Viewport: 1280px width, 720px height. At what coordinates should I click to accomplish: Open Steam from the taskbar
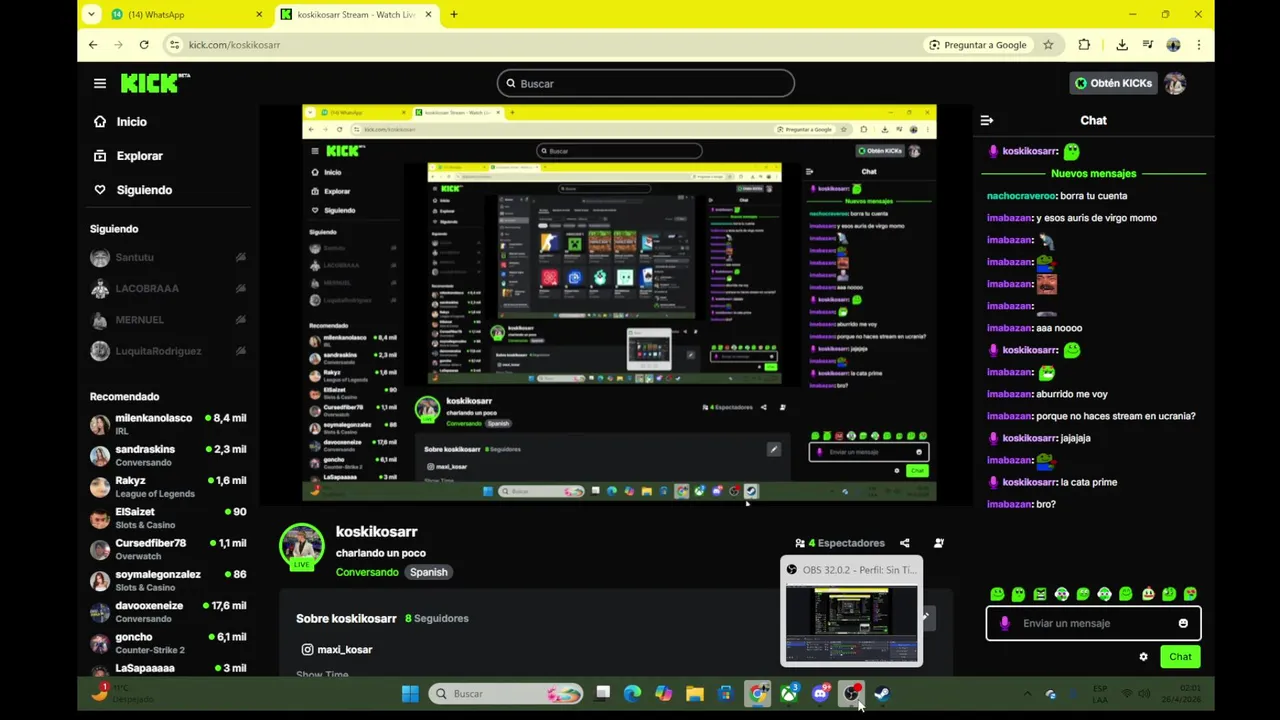click(882, 693)
